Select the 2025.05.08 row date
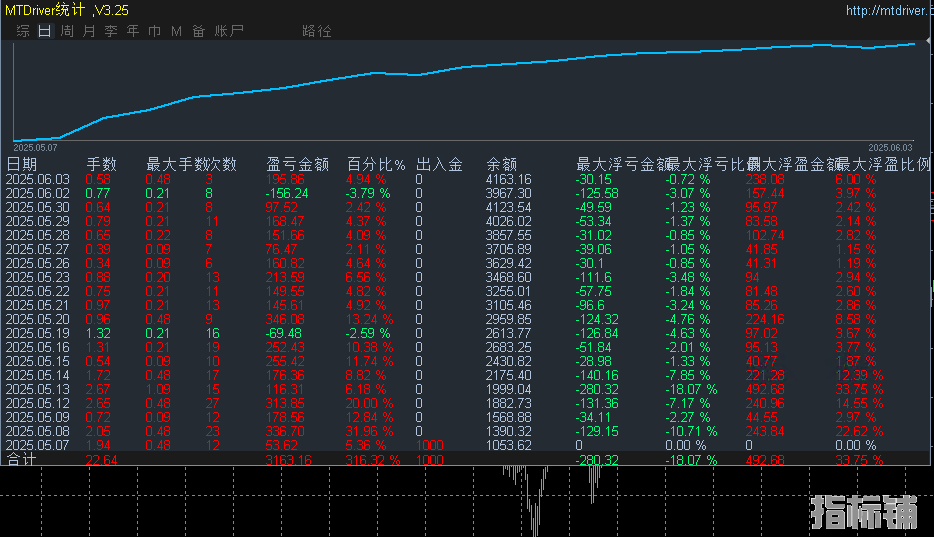Screen dimensions: 934x537 pos(38,431)
